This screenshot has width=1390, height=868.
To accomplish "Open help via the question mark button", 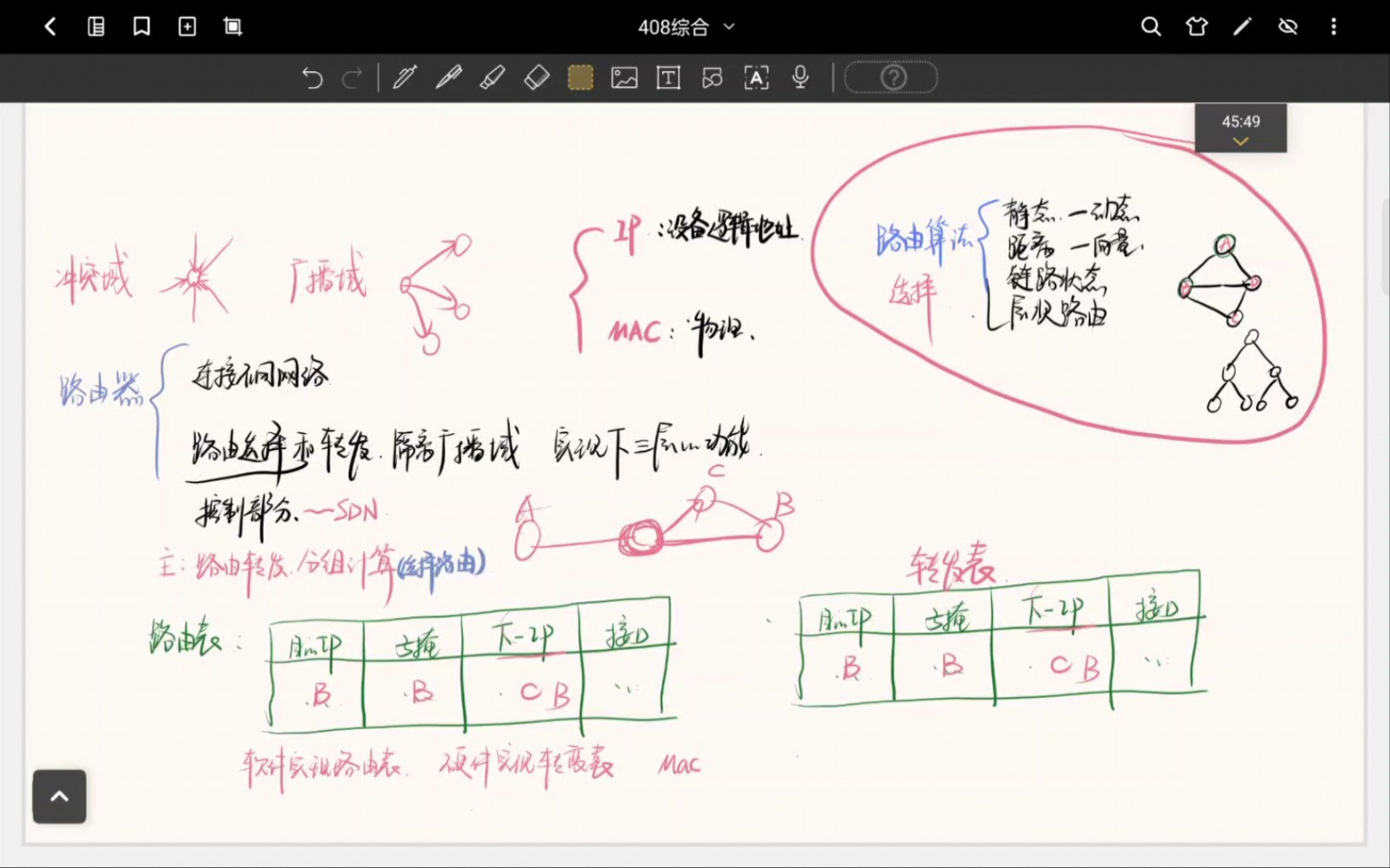I will pos(891,78).
